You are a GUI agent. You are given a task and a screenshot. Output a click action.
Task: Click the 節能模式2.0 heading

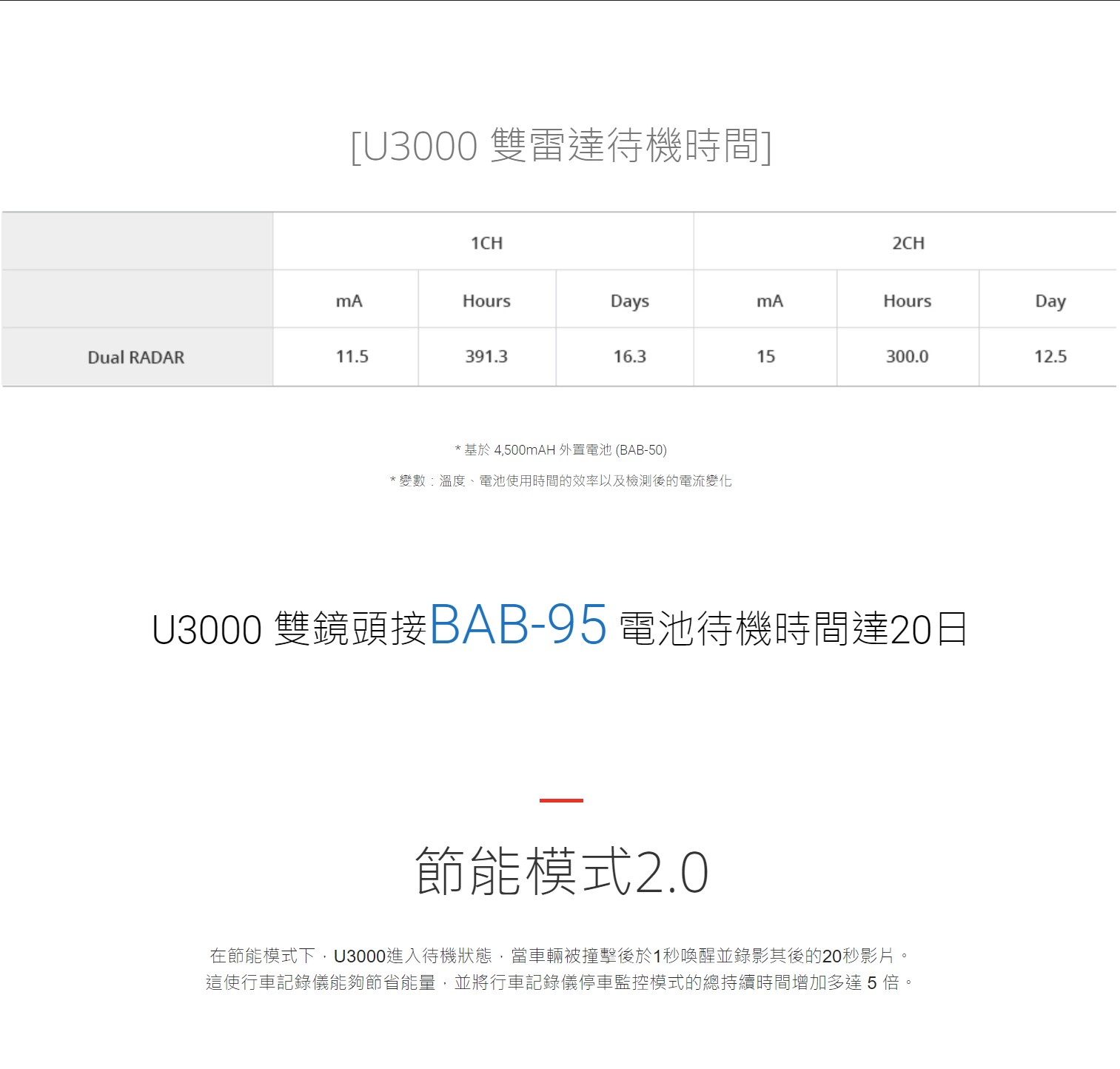click(562, 871)
